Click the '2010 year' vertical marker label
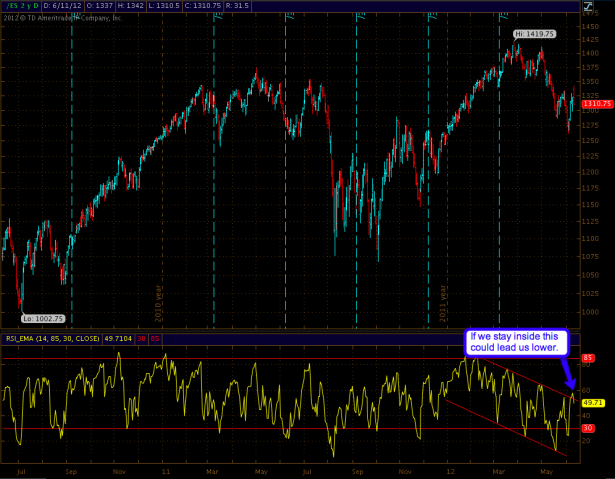Viewport: 615px width, 479px height. tap(158, 302)
